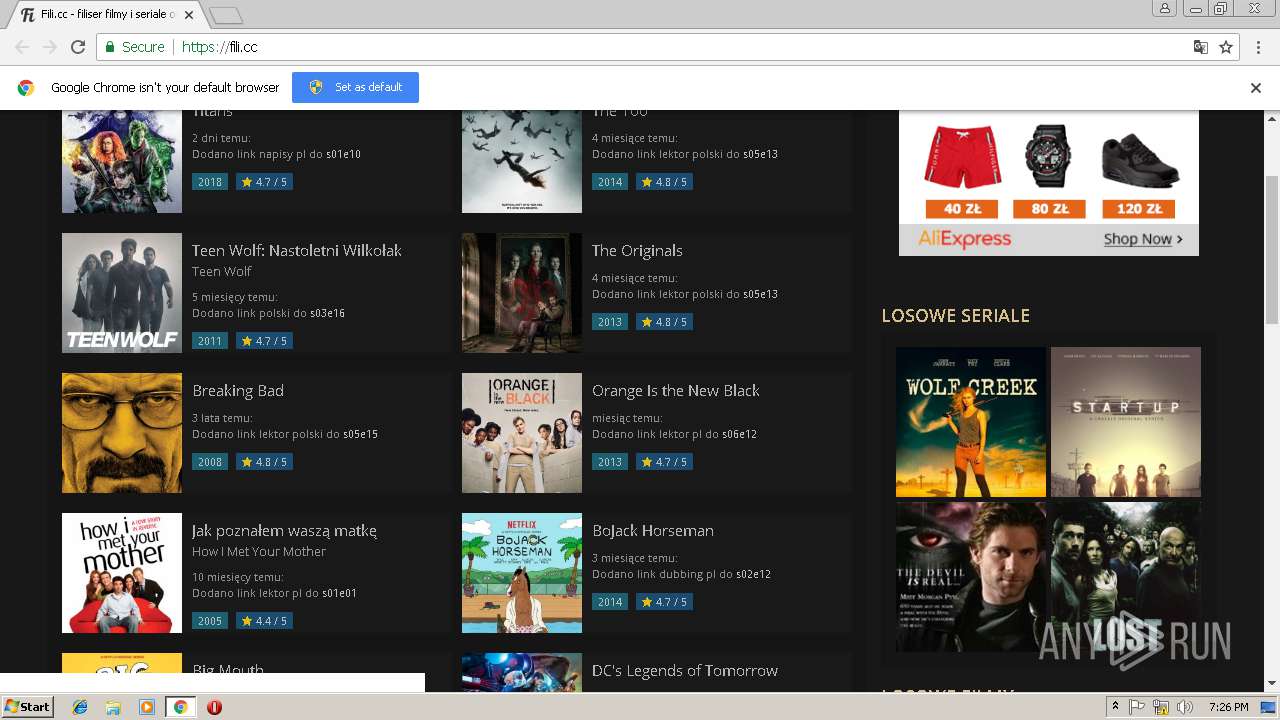Click the network tray icon
Viewport: 1280px width, 720px height.
(1161, 707)
